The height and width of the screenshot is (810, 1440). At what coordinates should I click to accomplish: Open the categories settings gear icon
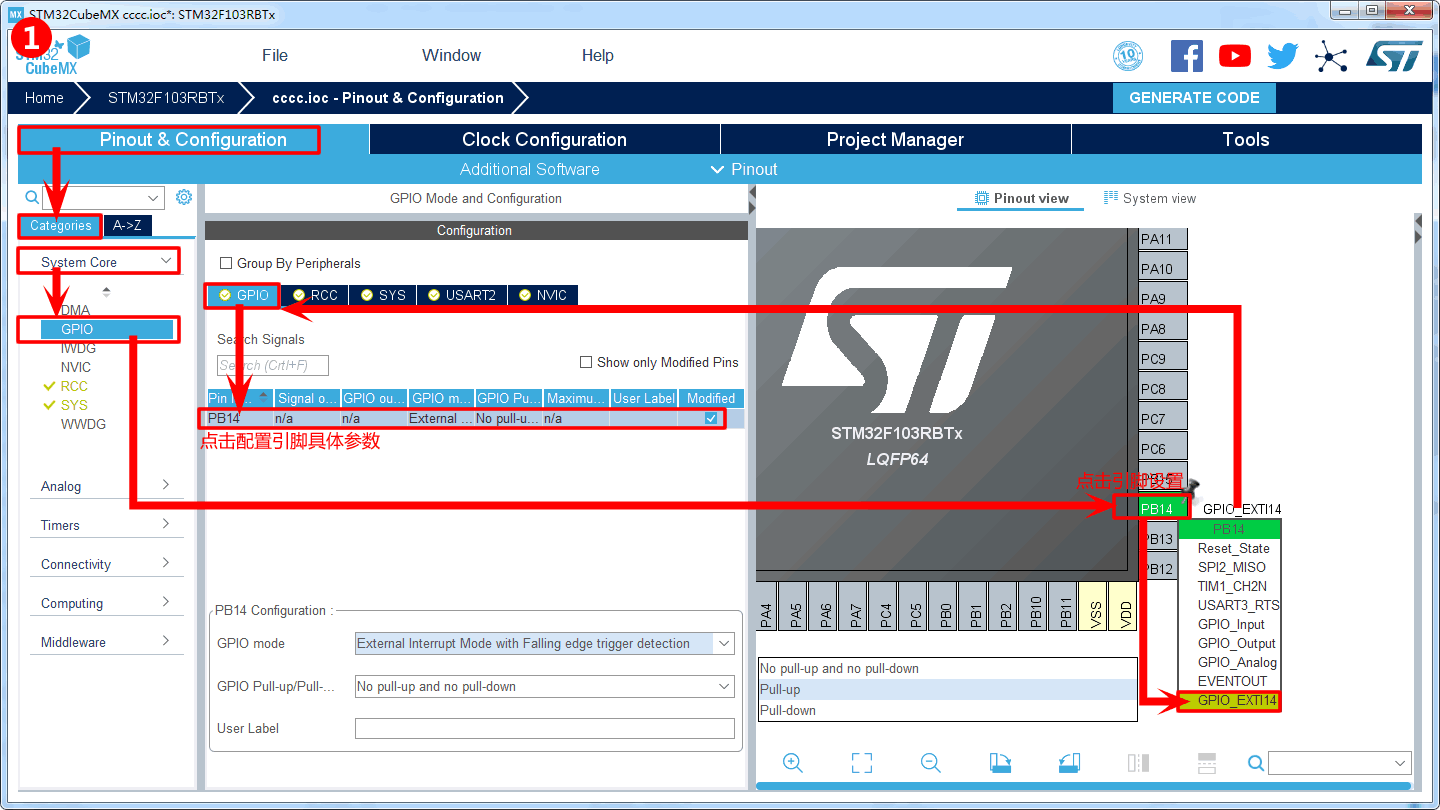[184, 197]
